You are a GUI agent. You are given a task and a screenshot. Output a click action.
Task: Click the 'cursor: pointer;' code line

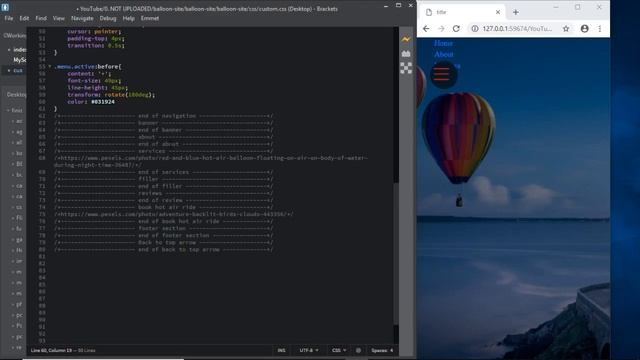[x=94, y=31]
